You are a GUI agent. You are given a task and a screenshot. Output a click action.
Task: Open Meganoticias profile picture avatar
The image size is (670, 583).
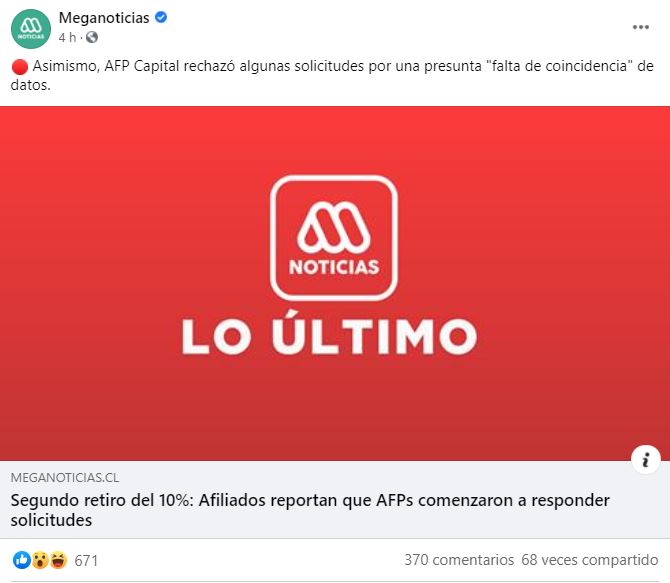click(31, 29)
